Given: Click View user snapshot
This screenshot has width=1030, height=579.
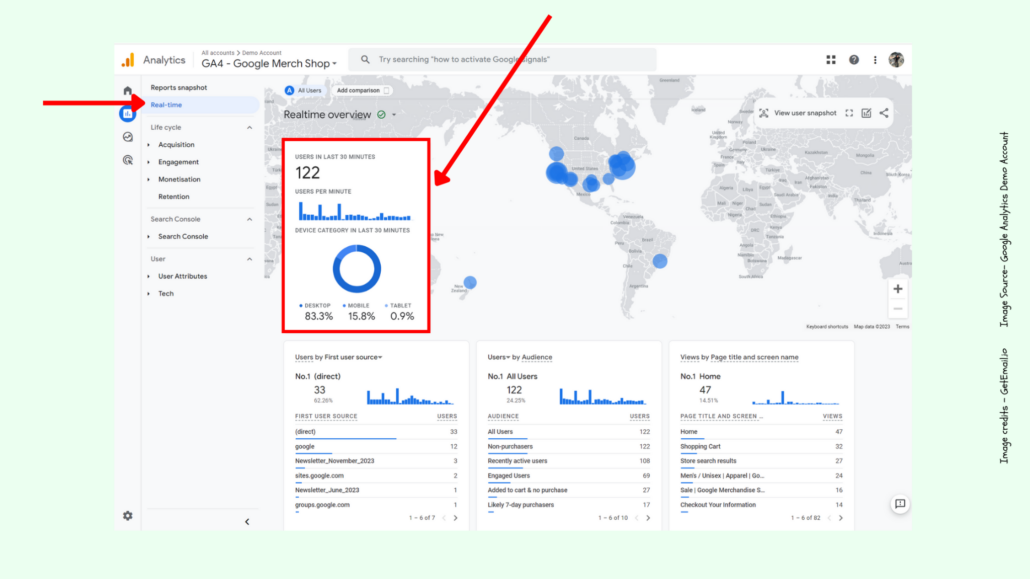Looking at the screenshot, I should click(797, 113).
